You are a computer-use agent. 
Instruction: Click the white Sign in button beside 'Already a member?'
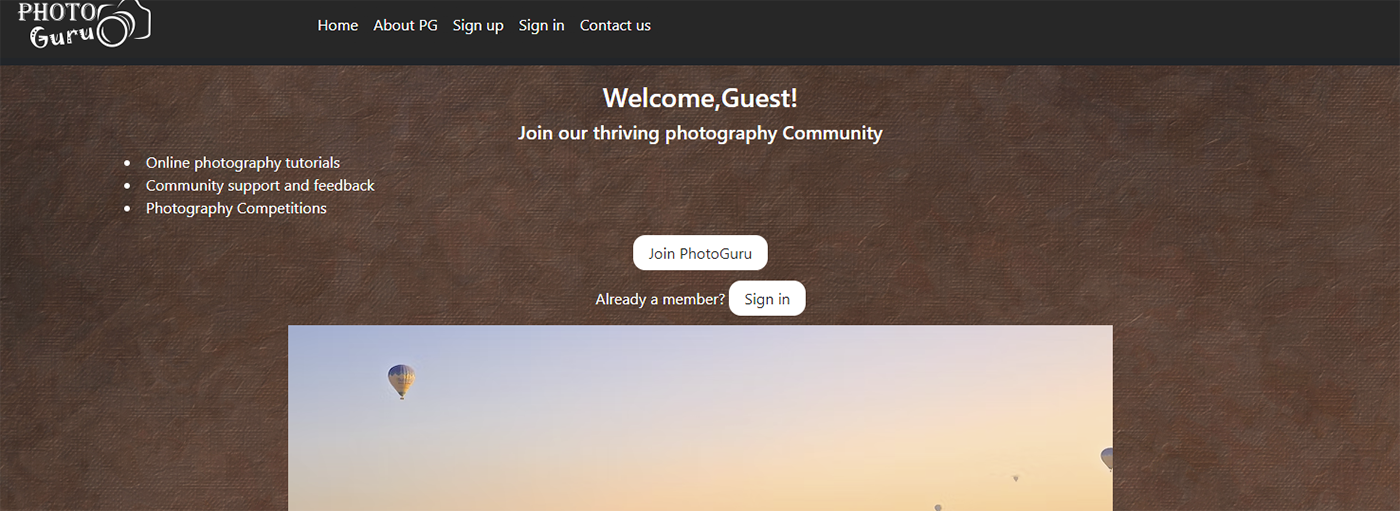(767, 298)
